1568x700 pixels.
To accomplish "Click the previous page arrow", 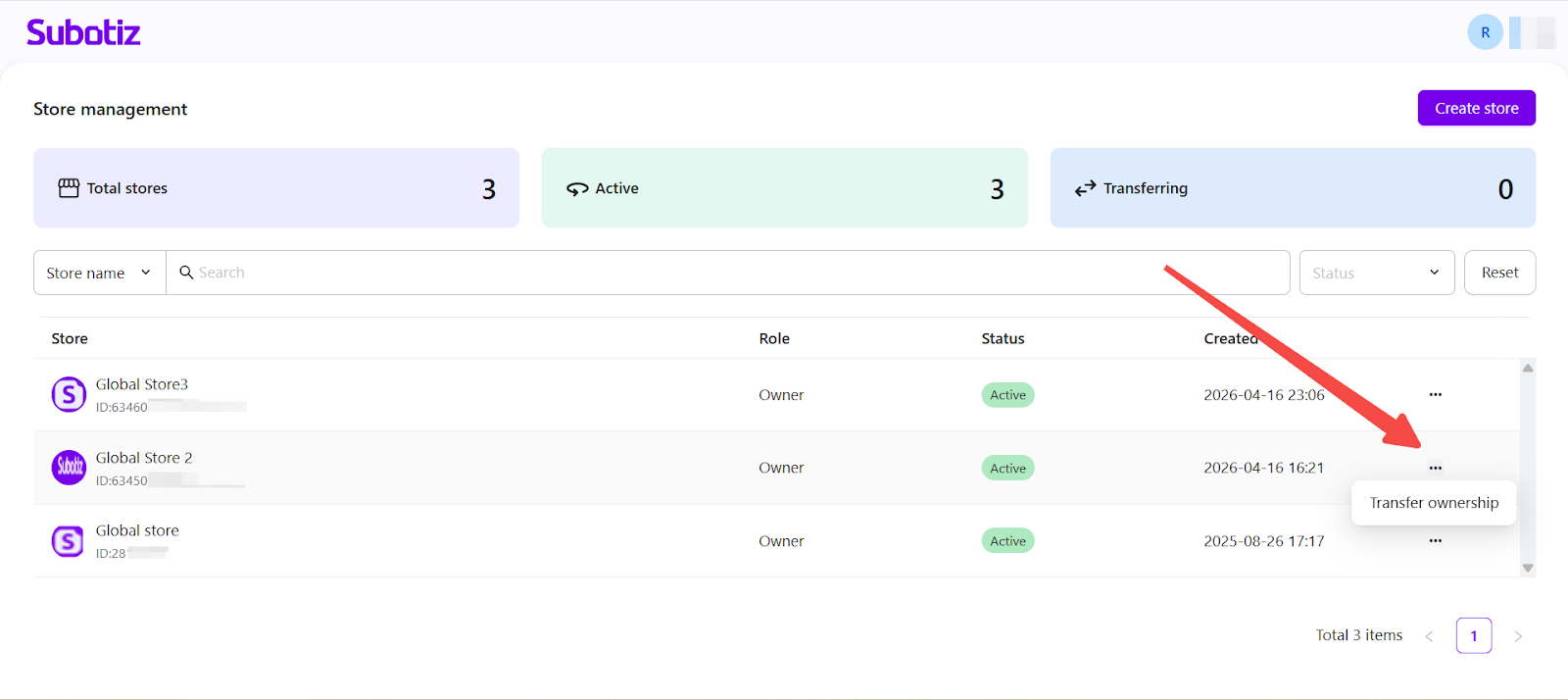I will (1429, 636).
